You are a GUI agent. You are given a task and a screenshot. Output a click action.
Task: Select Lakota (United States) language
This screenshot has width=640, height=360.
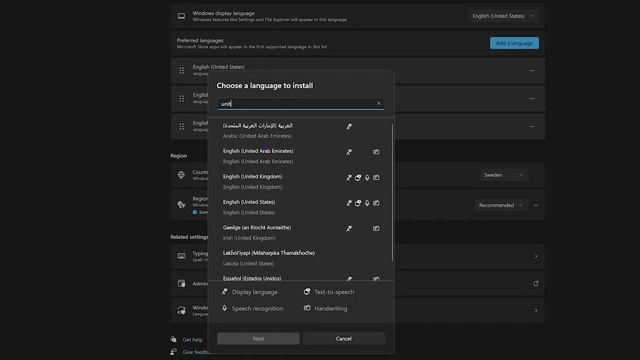point(300,258)
